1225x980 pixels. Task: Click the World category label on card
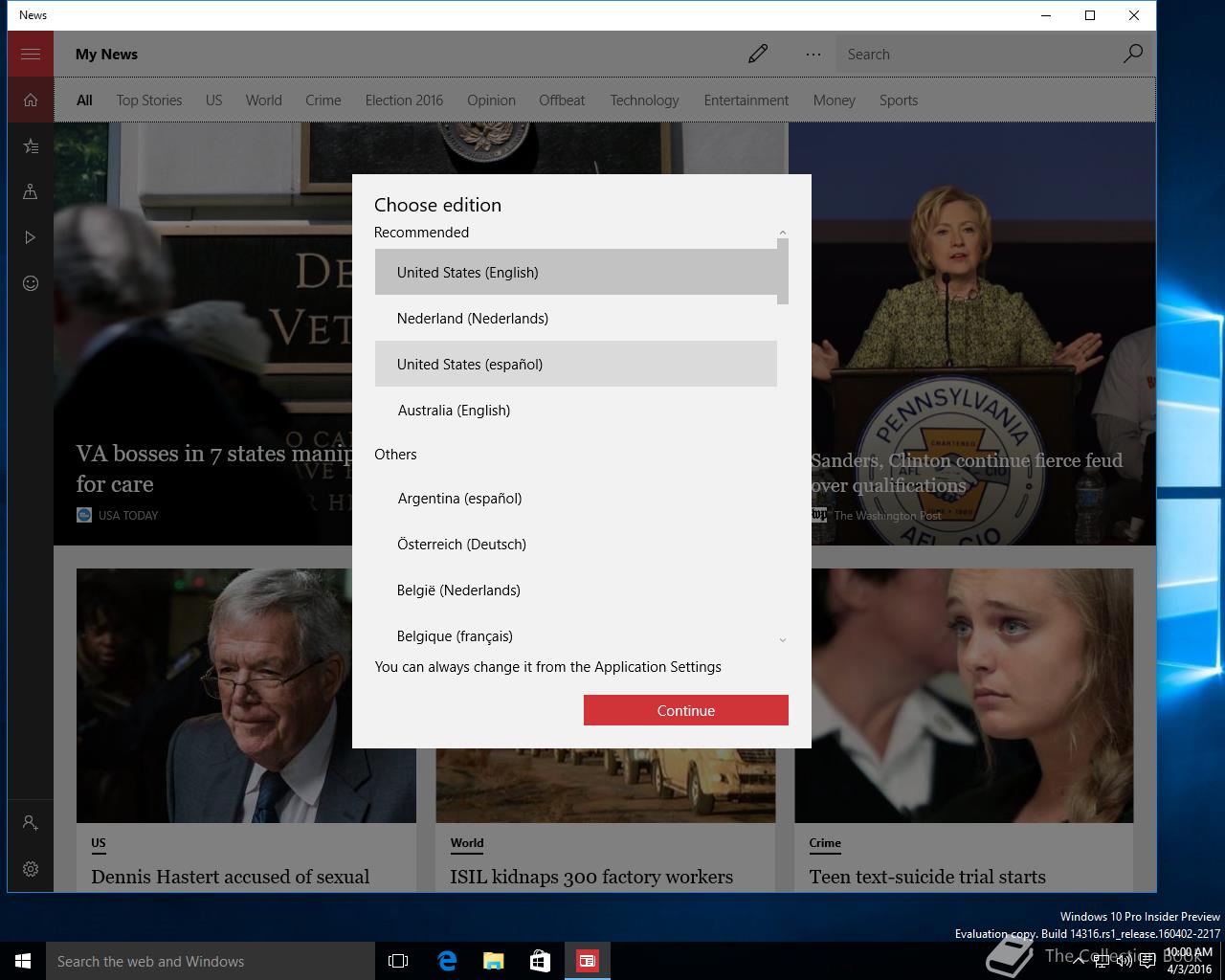(467, 843)
